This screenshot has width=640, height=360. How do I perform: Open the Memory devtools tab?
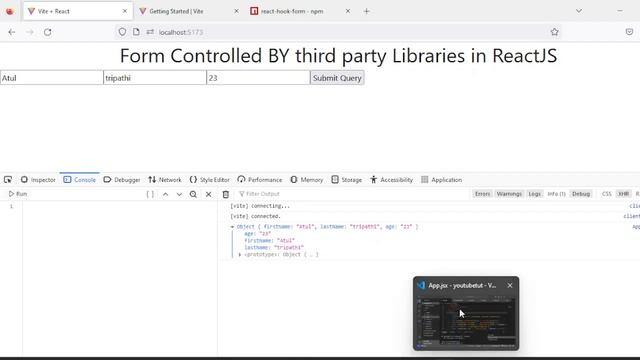(307, 180)
